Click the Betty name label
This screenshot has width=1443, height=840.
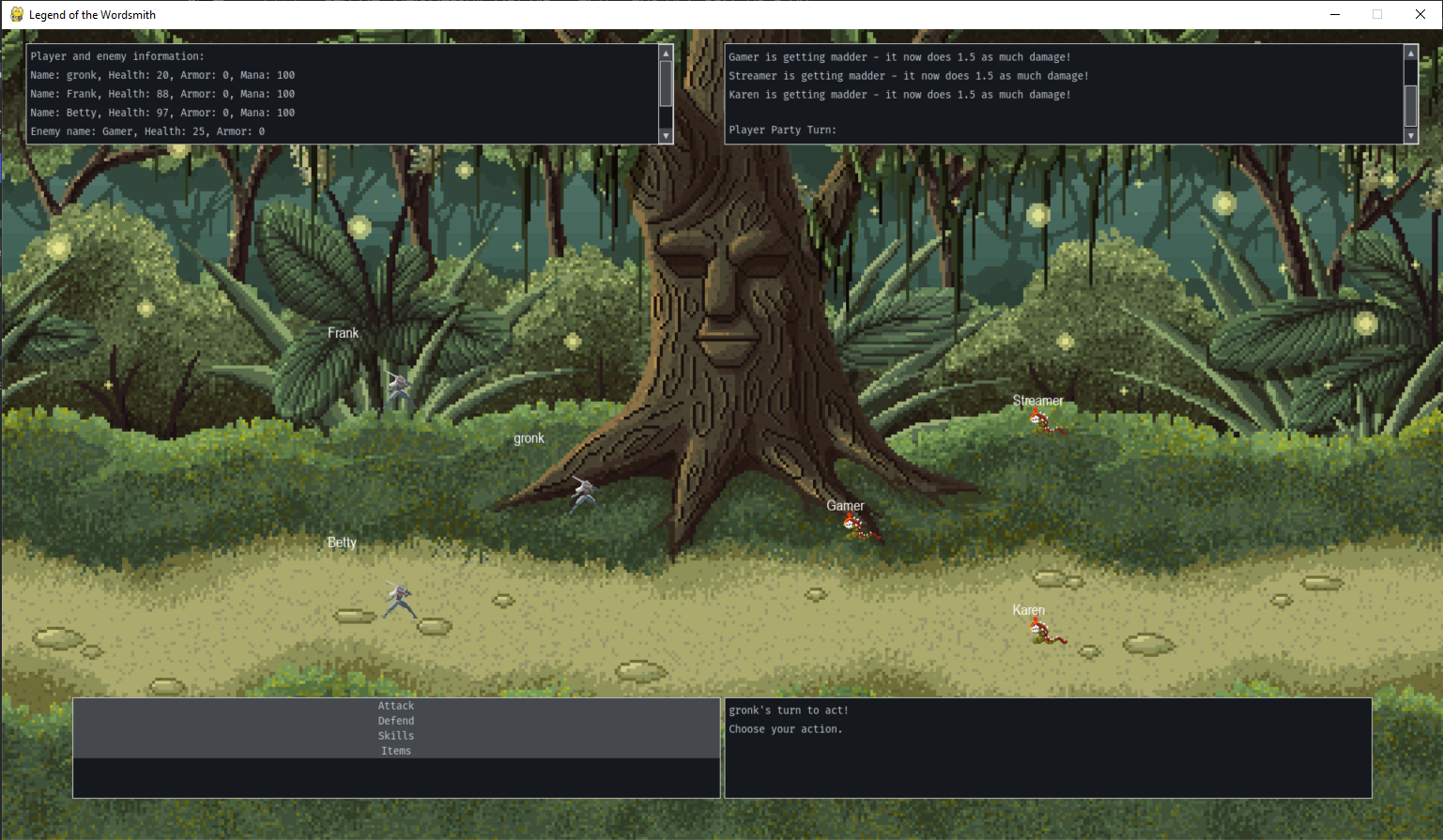[x=342, y=542]
